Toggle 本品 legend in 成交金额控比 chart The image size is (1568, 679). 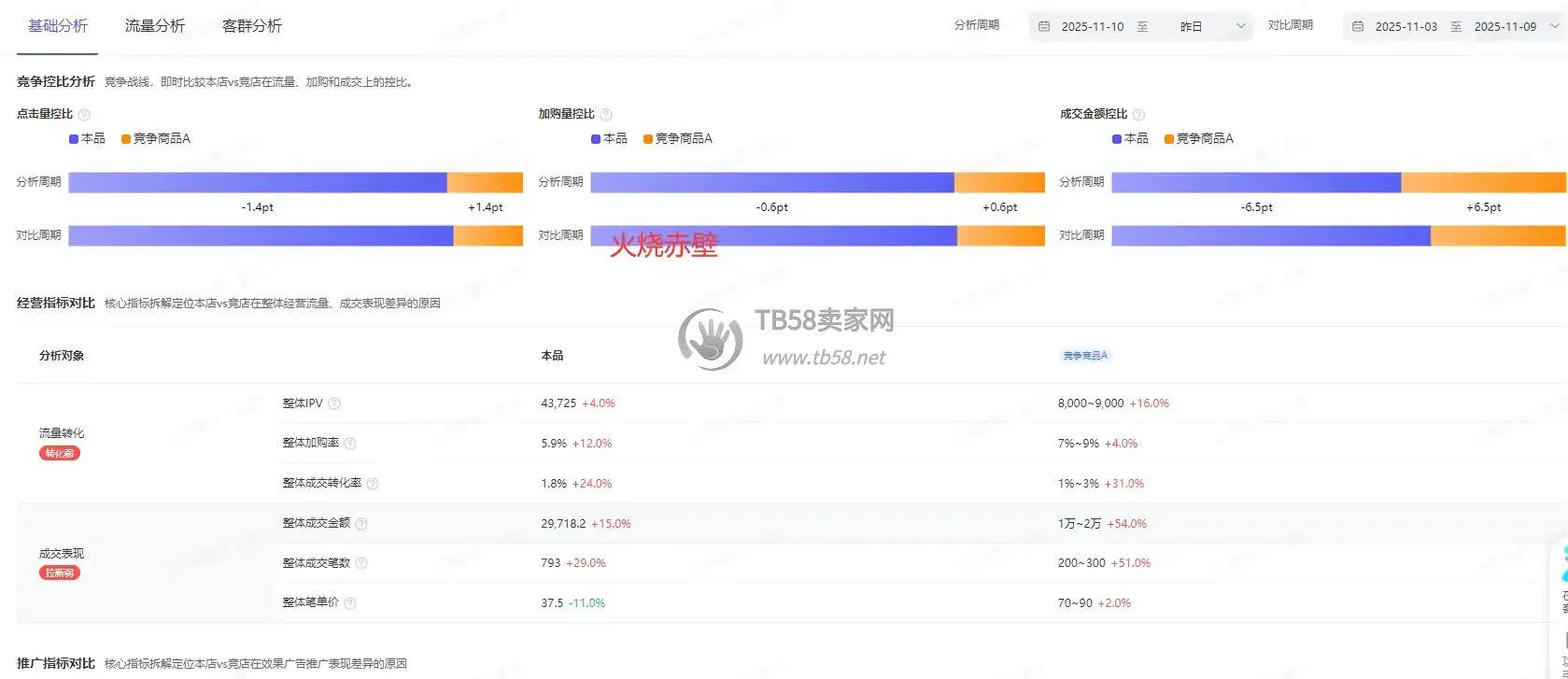coord(1130,138)
